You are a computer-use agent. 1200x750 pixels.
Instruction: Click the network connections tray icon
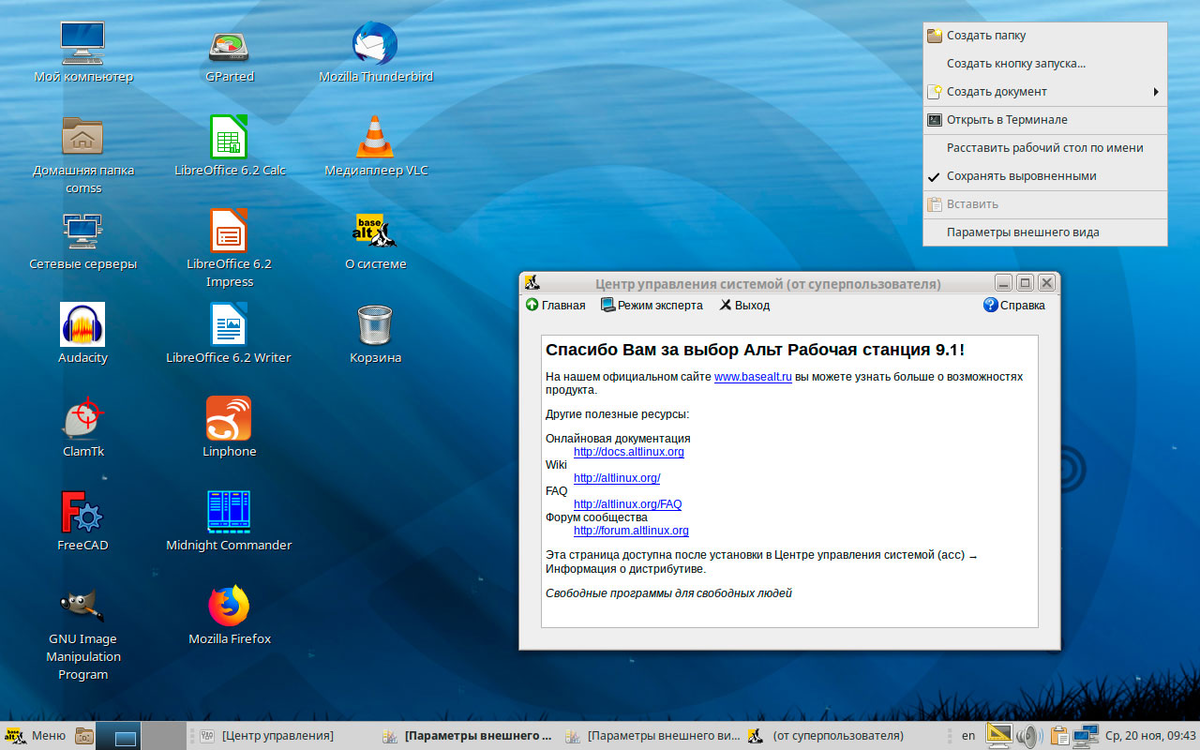tap(1084, 736)
